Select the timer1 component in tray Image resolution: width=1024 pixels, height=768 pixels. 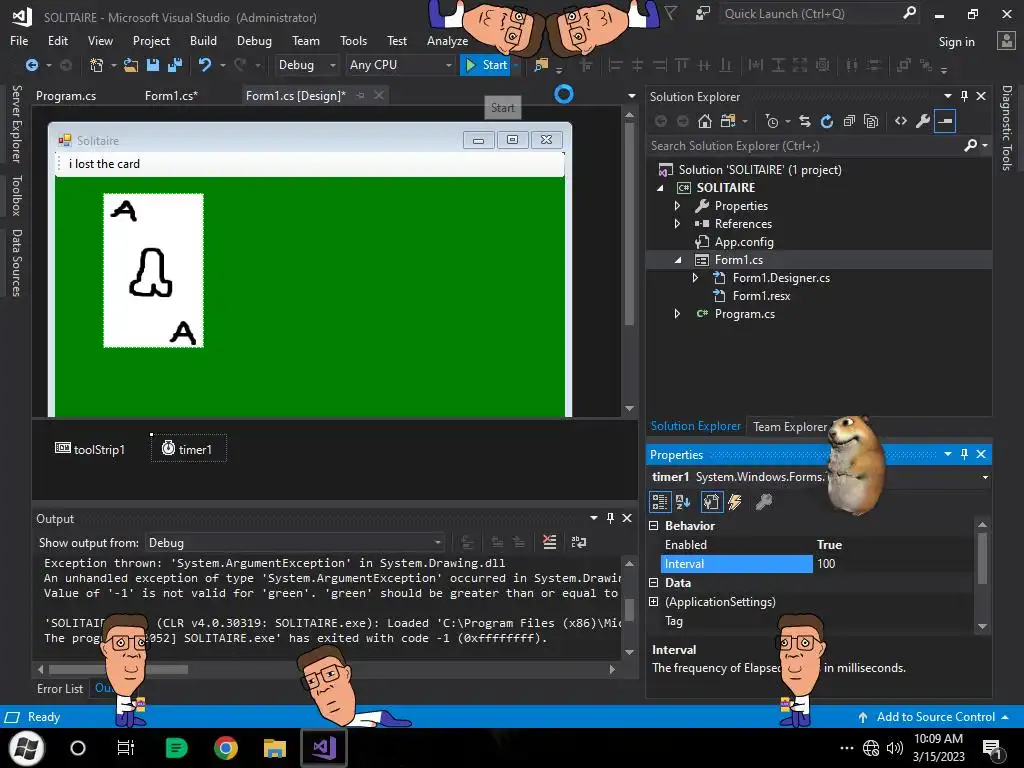pos(189,449)
